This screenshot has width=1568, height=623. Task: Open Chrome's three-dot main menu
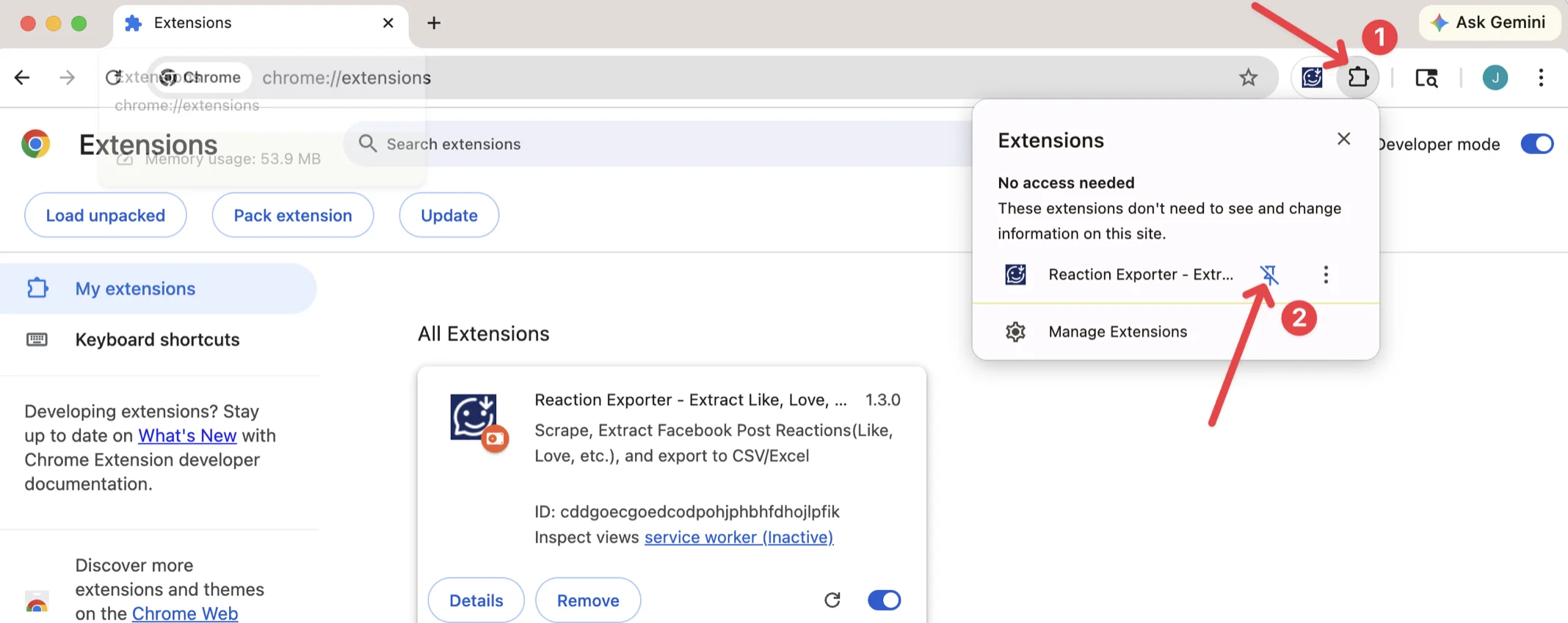point(1541,77)
